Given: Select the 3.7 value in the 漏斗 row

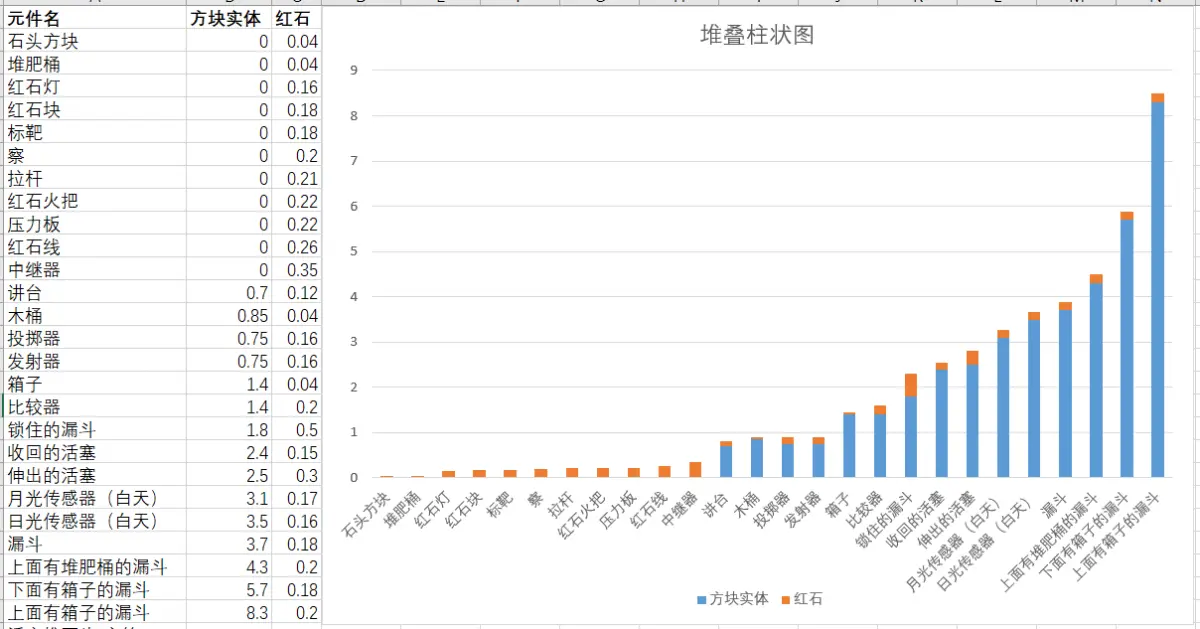Looking at the screenshot, I should [229, 544].
